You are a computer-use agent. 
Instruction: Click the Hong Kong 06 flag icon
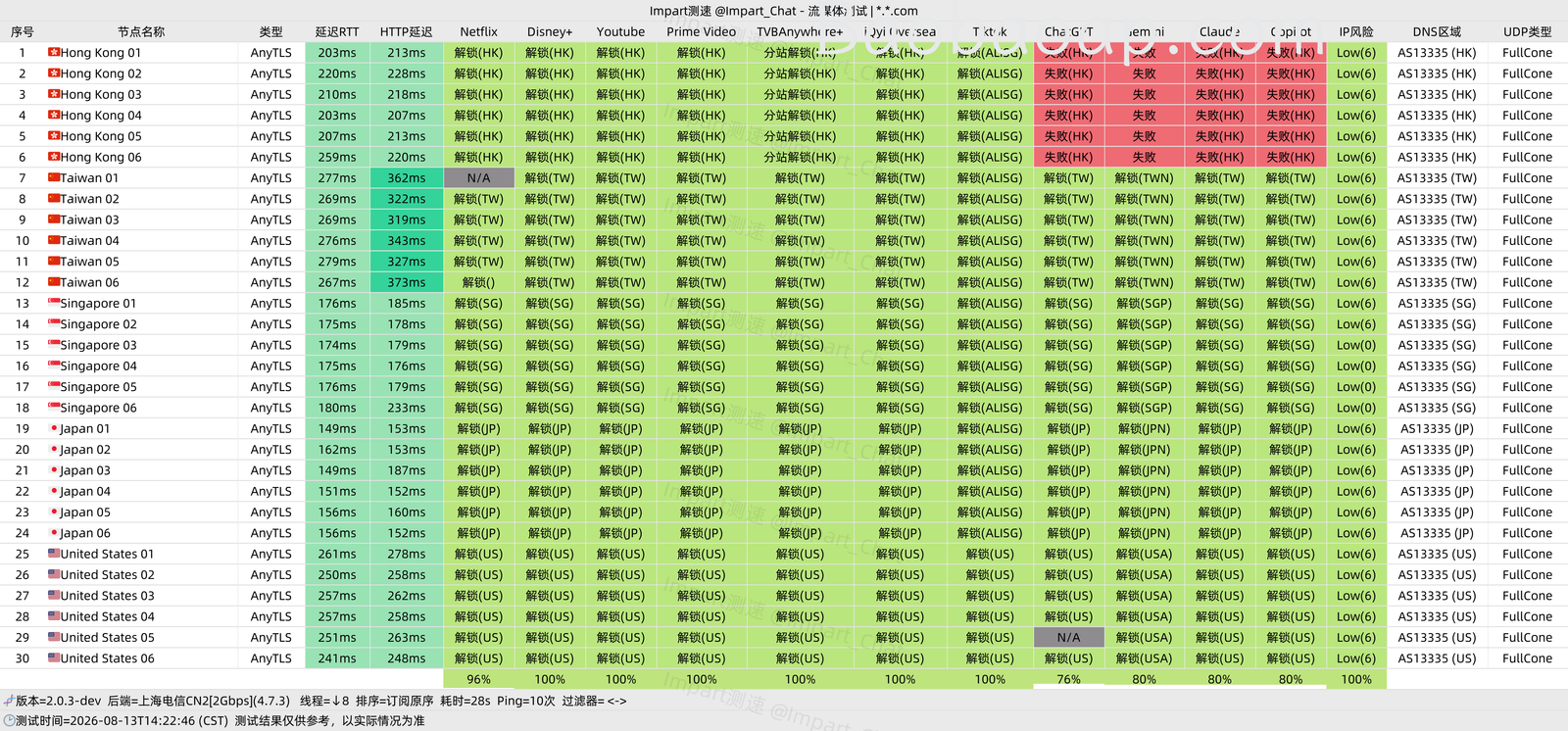[x=54, y=157]
